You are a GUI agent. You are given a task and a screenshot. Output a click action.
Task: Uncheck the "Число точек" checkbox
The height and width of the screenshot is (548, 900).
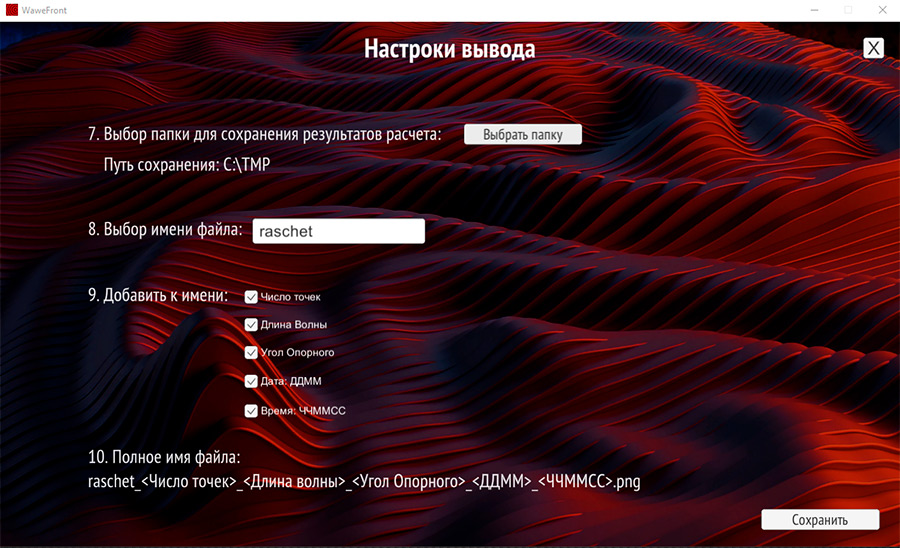(251, 297)
